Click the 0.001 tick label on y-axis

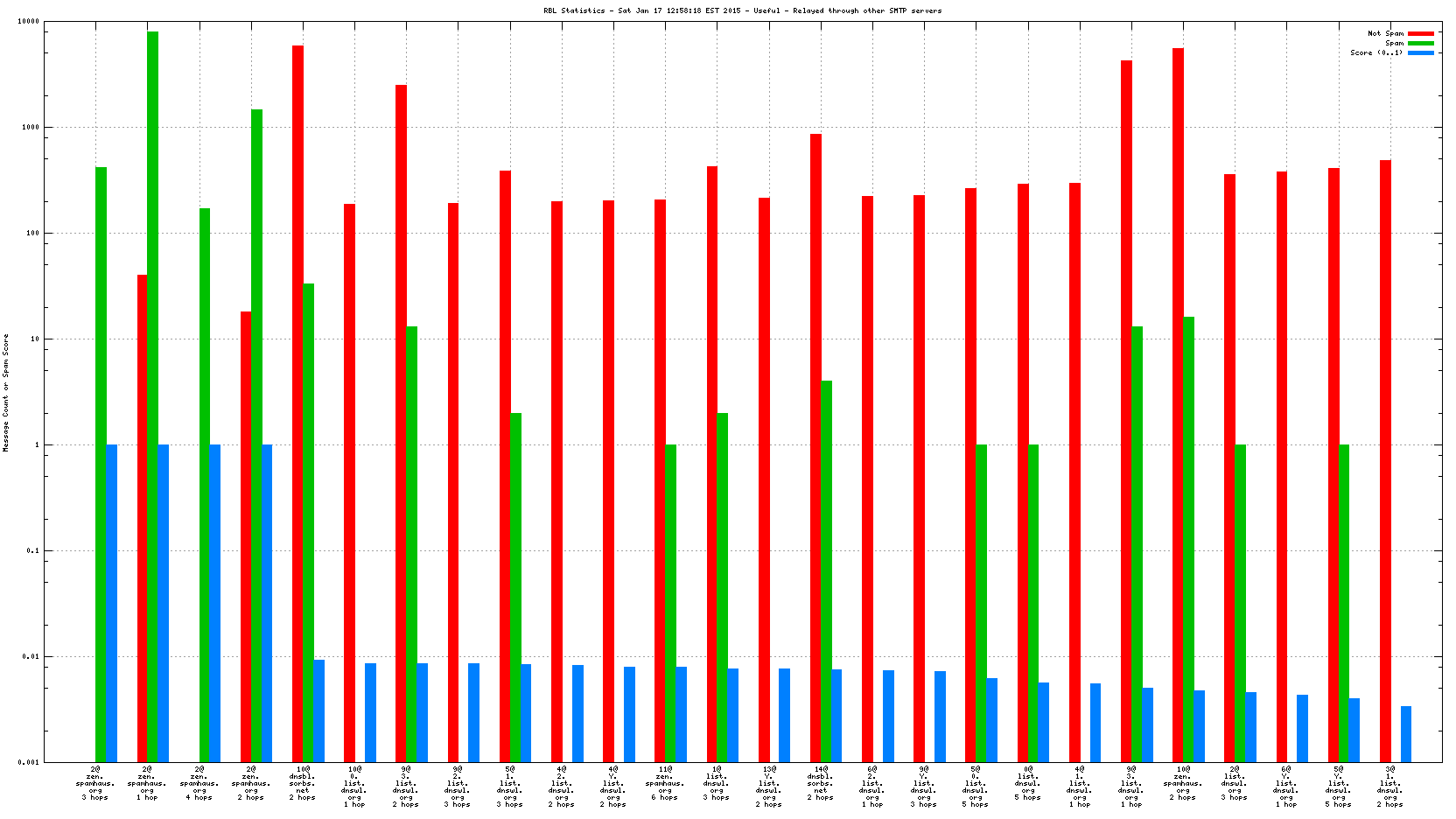28,762
